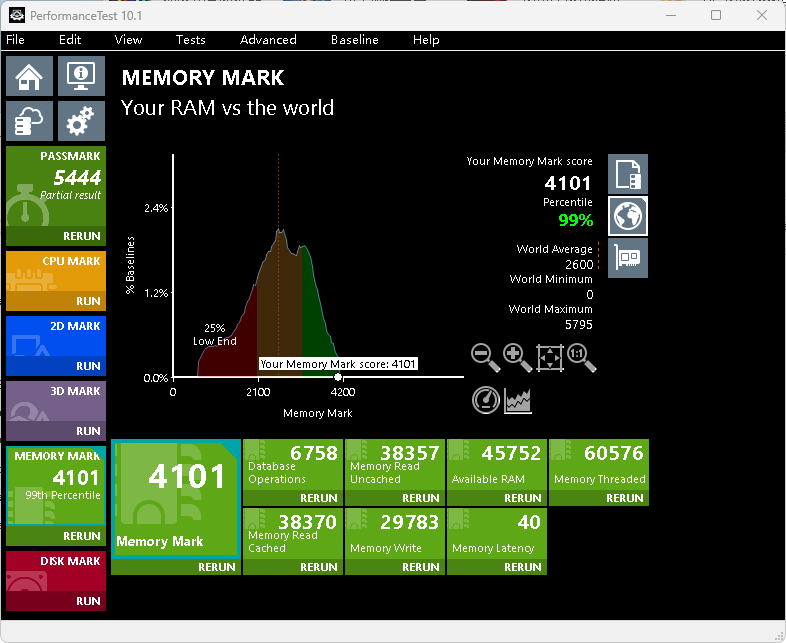
Task: Click the score marker dot on chart axis
Action: tap(338, 377)
